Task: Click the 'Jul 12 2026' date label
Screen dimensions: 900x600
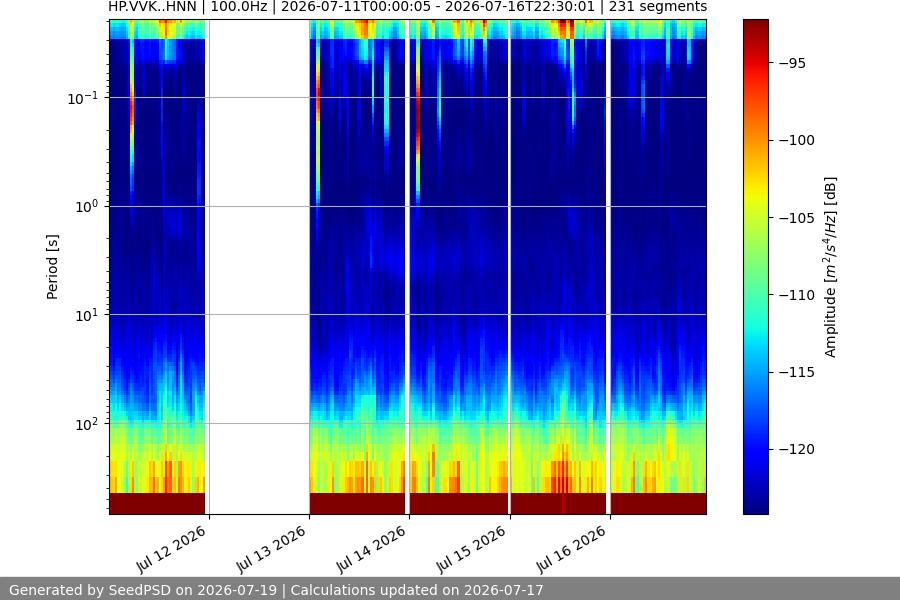Action: 170,549
